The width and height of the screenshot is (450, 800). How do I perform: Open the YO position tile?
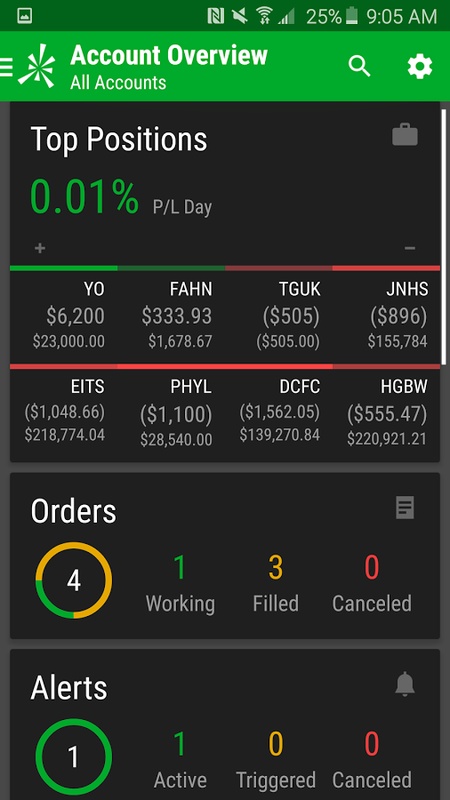(x=64, y=315)
